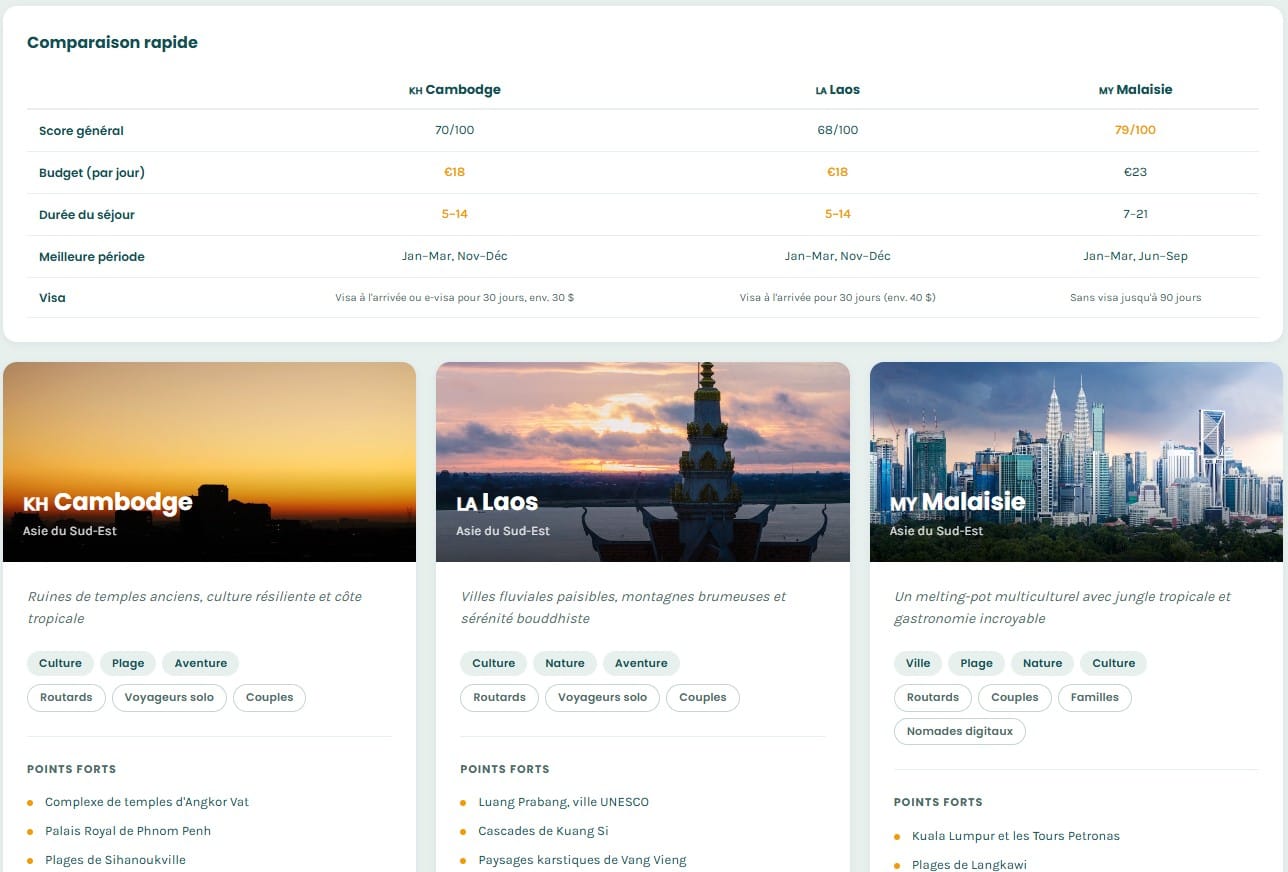The height and width of the screenshot is (872, 1288).
Task: Click Luang Prabang, ville UNESCO highlight
Action: (563, 802)
